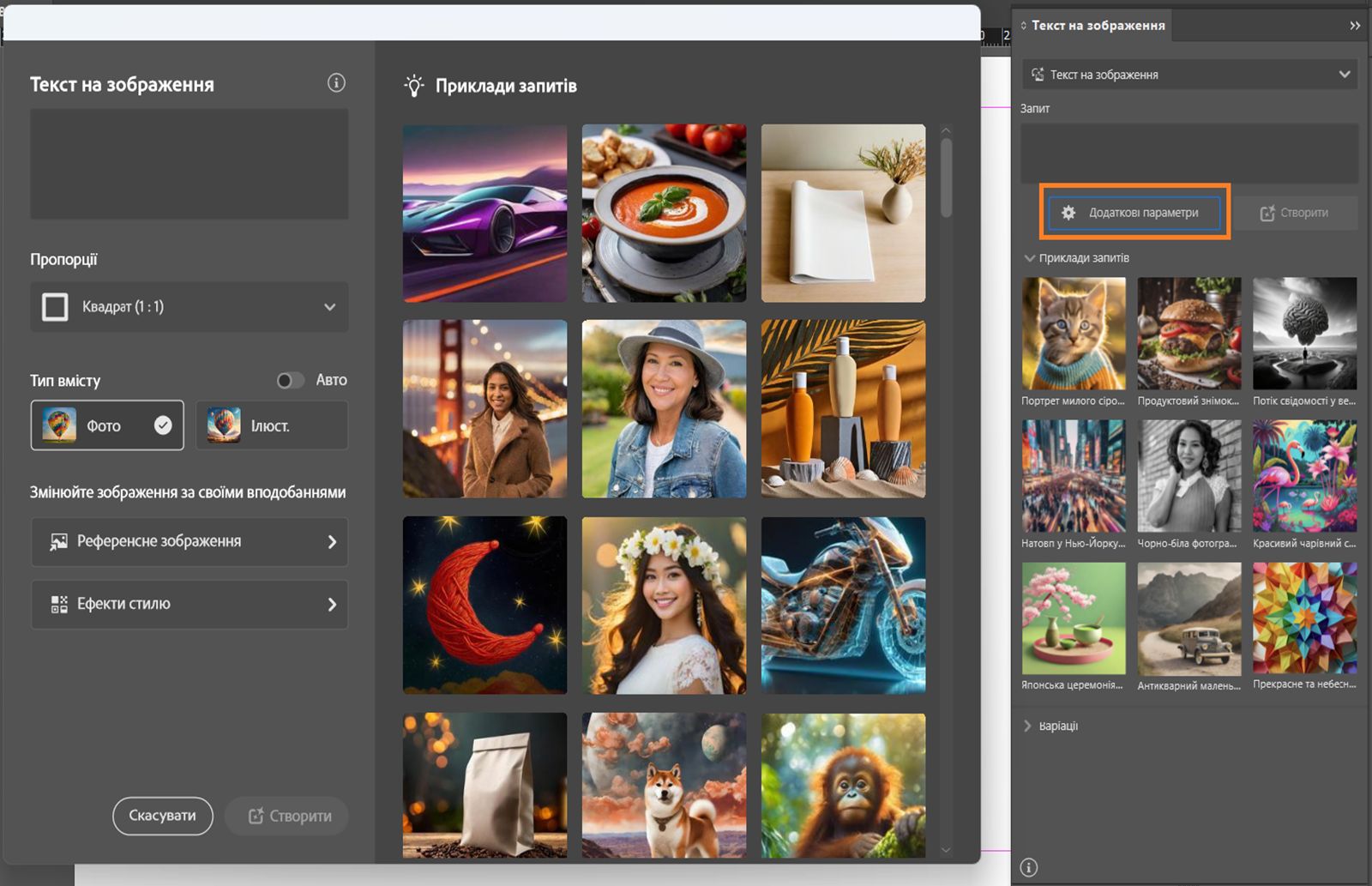Collapse panel using double-arrow icon
Viewport: 1372px width, 886px height.
point(1354,26)
